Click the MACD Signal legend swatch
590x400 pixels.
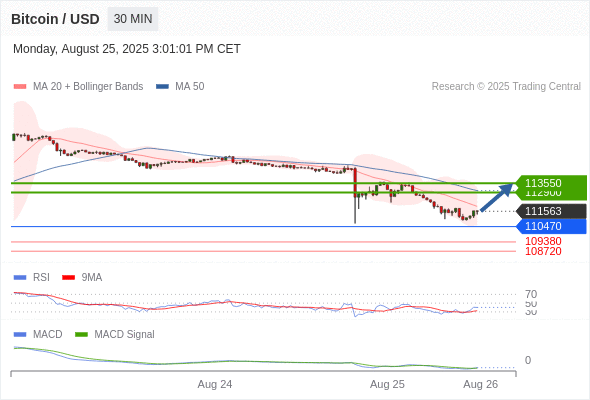[x=81, y=334]
